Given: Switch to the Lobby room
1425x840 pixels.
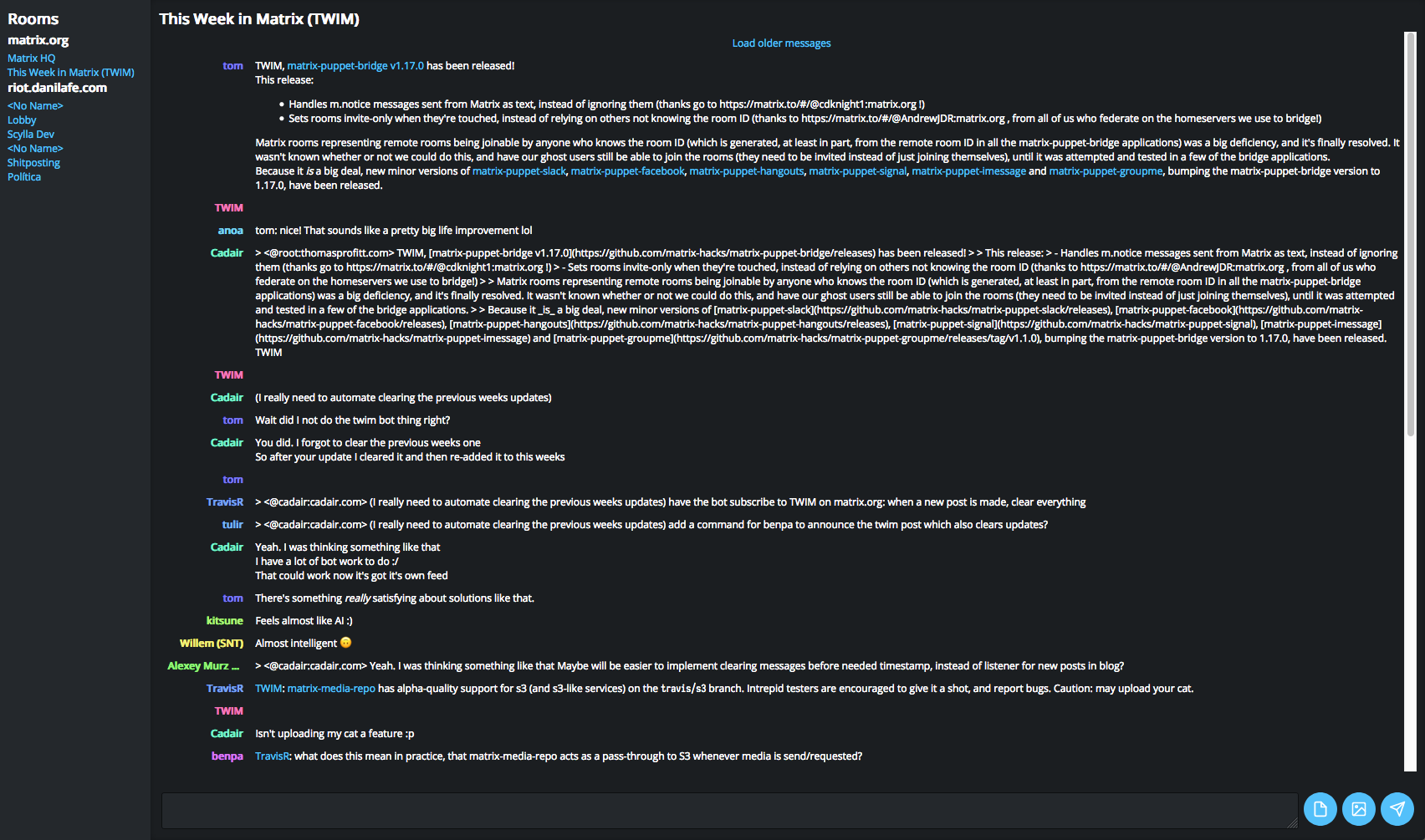Looking at the screenshot, I should (22, 120).
